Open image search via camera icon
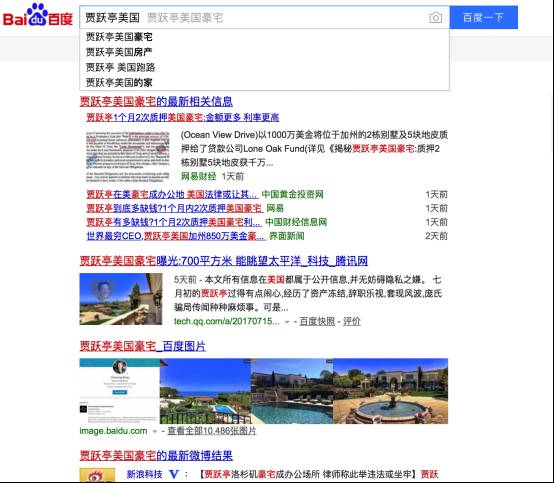Viewport: 554px width, 483px height. click(435, 17)
